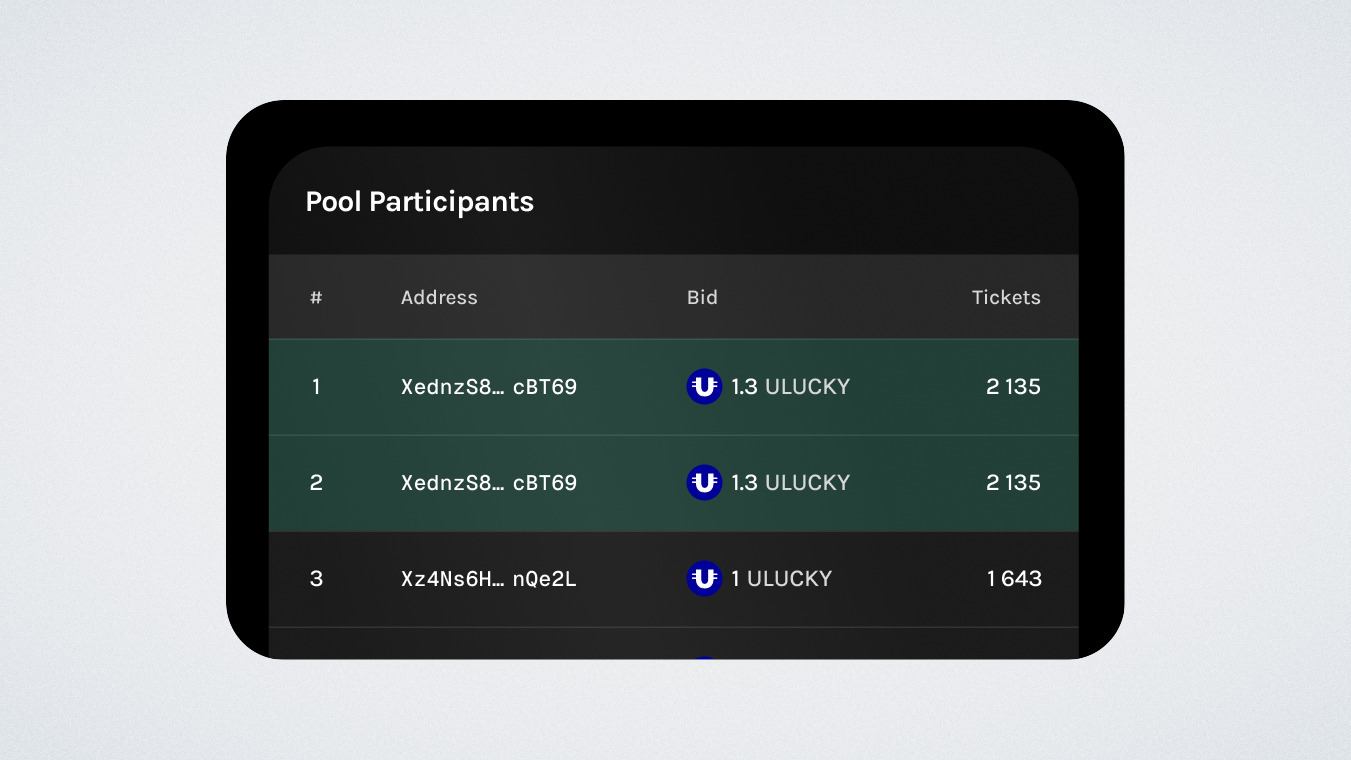Select the 1.3 ULUCKY bid in row 1
This screenshot has height=760, width=1351.
tap(790, 387)
